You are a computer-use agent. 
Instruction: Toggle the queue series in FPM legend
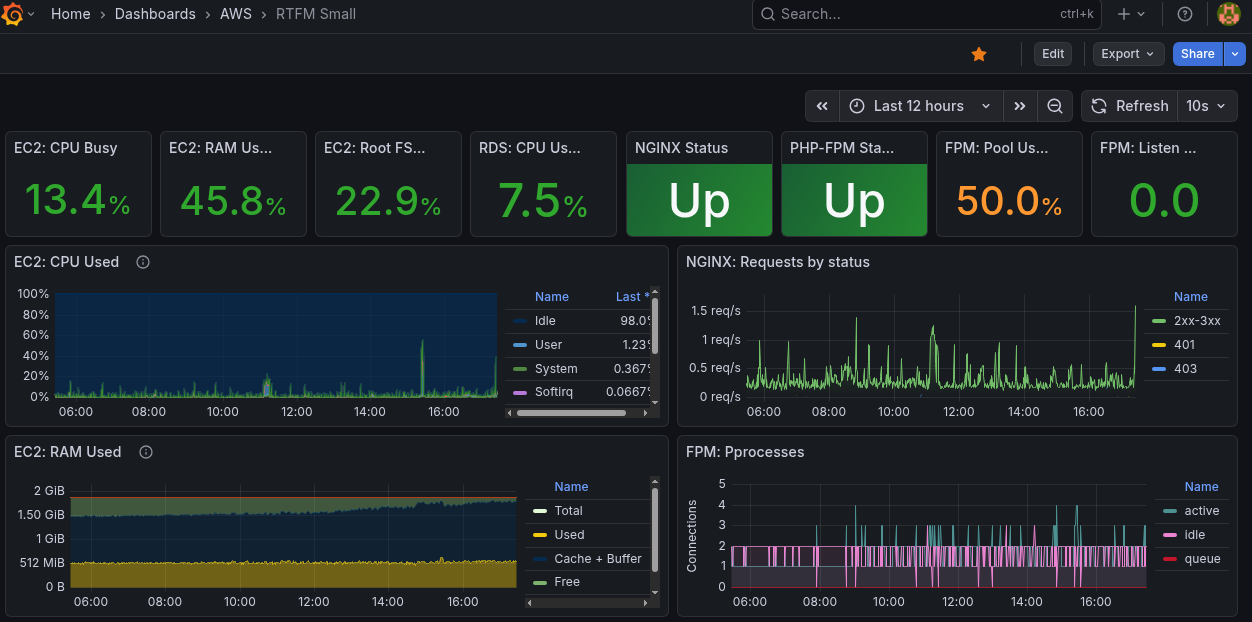(1201, 559)
